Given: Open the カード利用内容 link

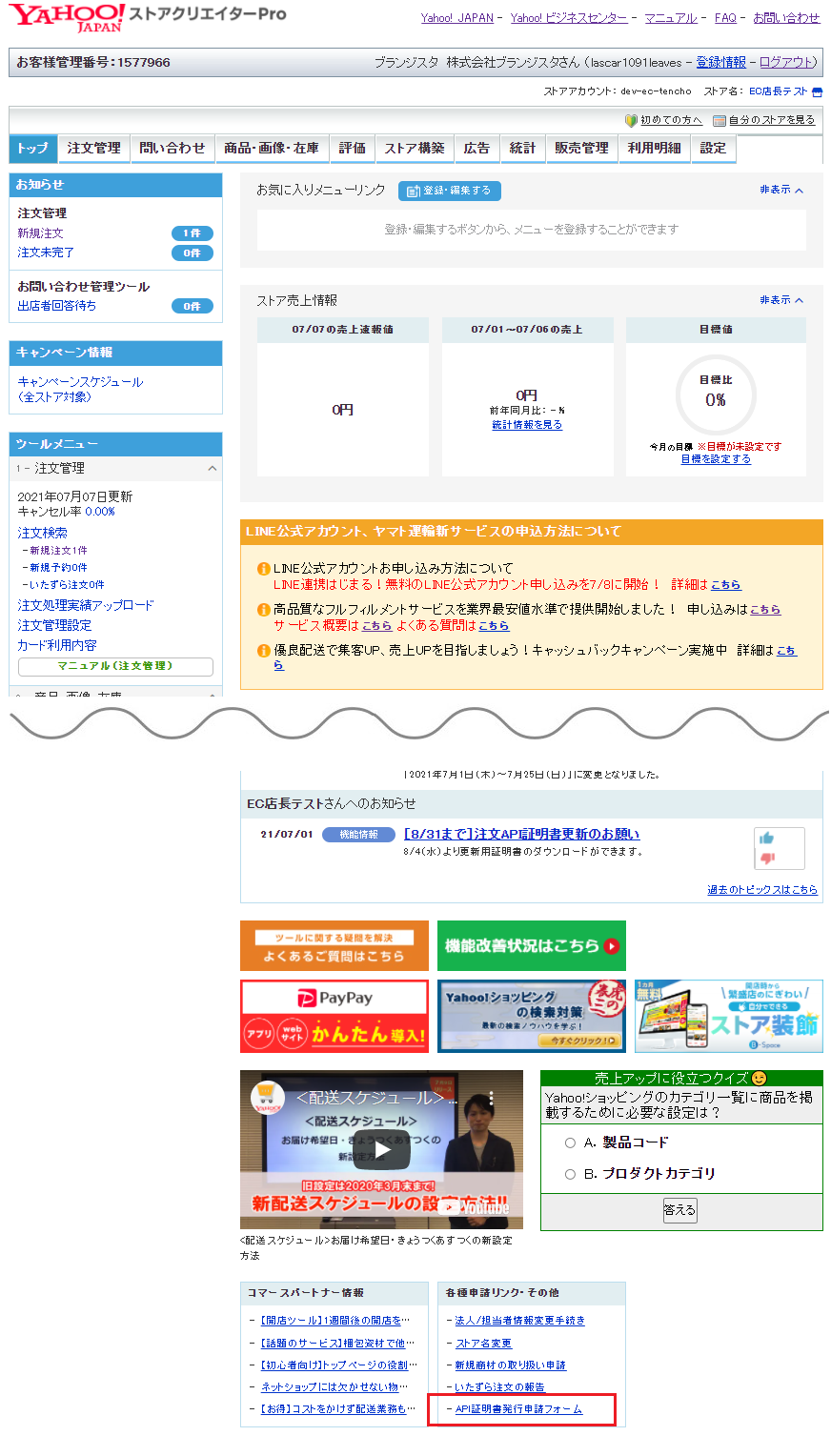Looking at the screenshot, I should (x=57, y=645).
